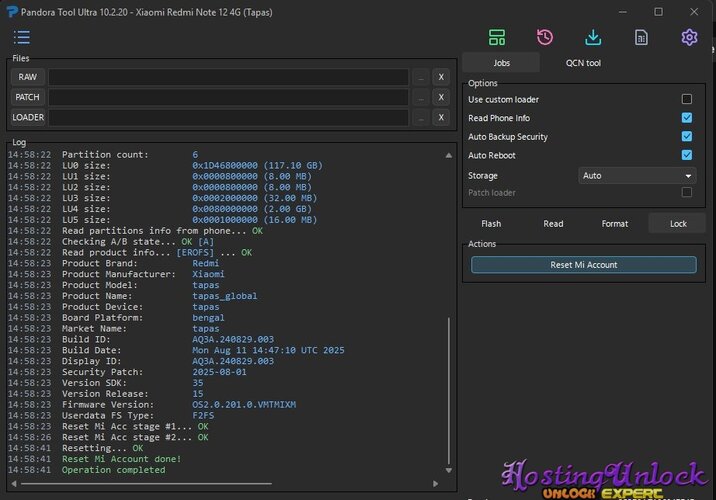Browse for a LOADER file

(x=421, y=117)
